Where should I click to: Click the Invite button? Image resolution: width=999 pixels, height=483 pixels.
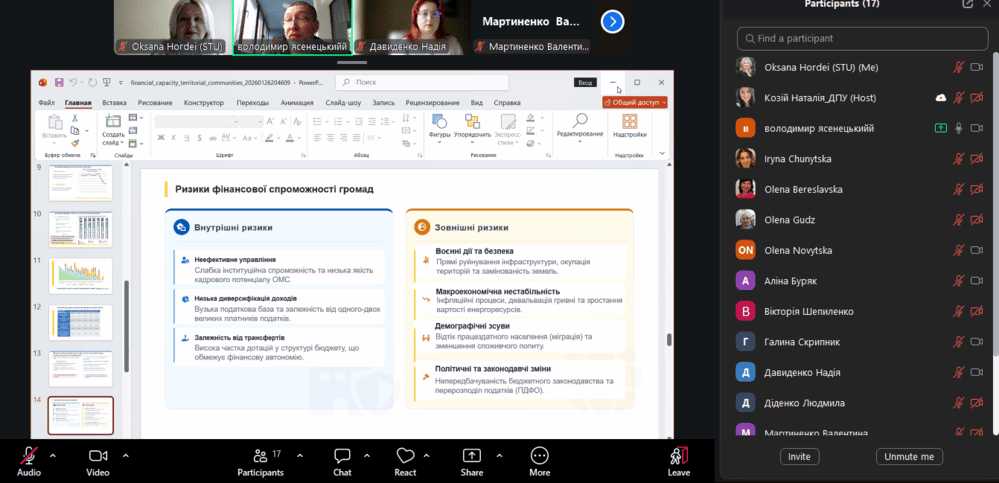[x=799, y=457]
